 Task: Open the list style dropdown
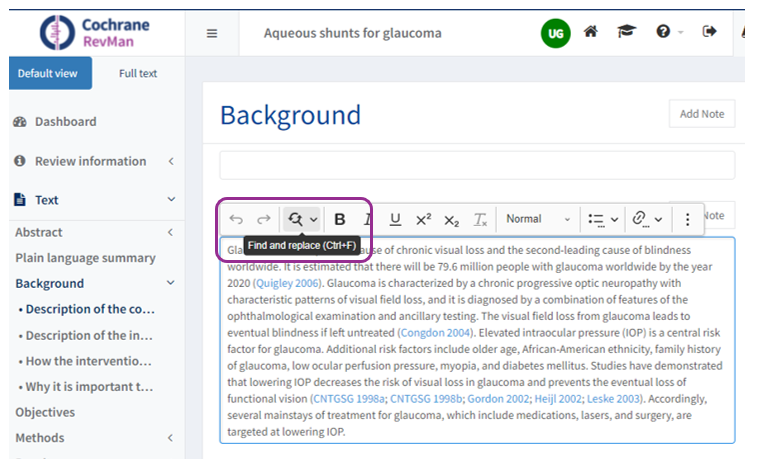point(603,219)
